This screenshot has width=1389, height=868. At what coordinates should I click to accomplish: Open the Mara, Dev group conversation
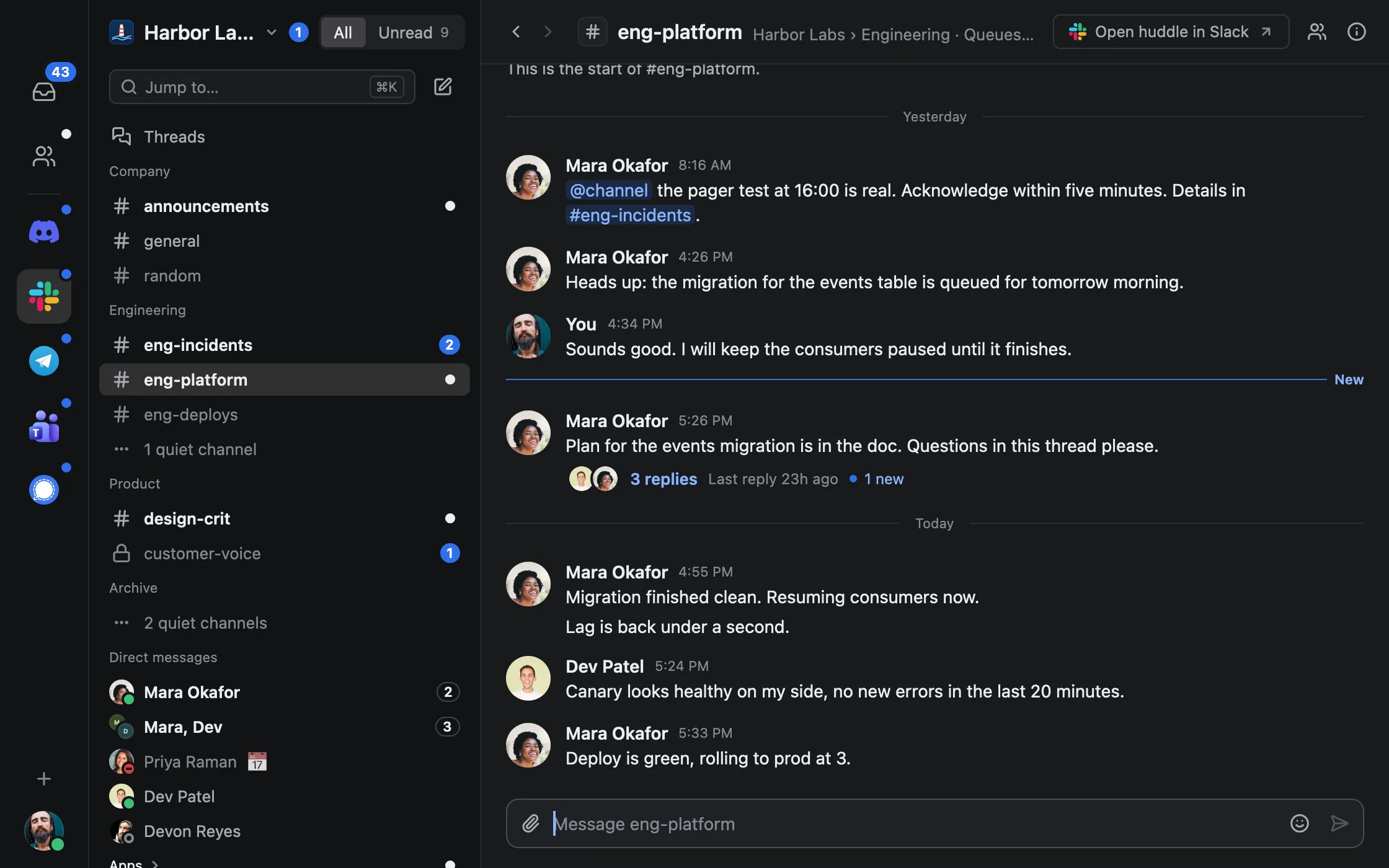coord(285,727)
